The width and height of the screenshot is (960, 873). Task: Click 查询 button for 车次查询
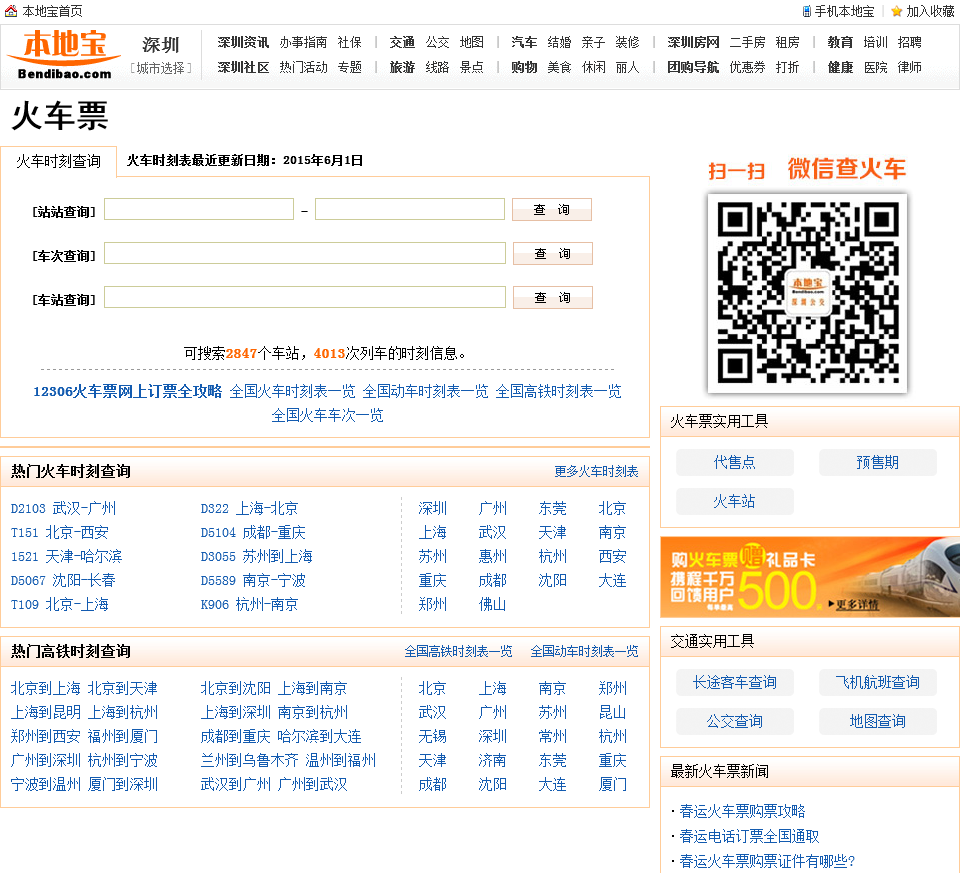553,253
